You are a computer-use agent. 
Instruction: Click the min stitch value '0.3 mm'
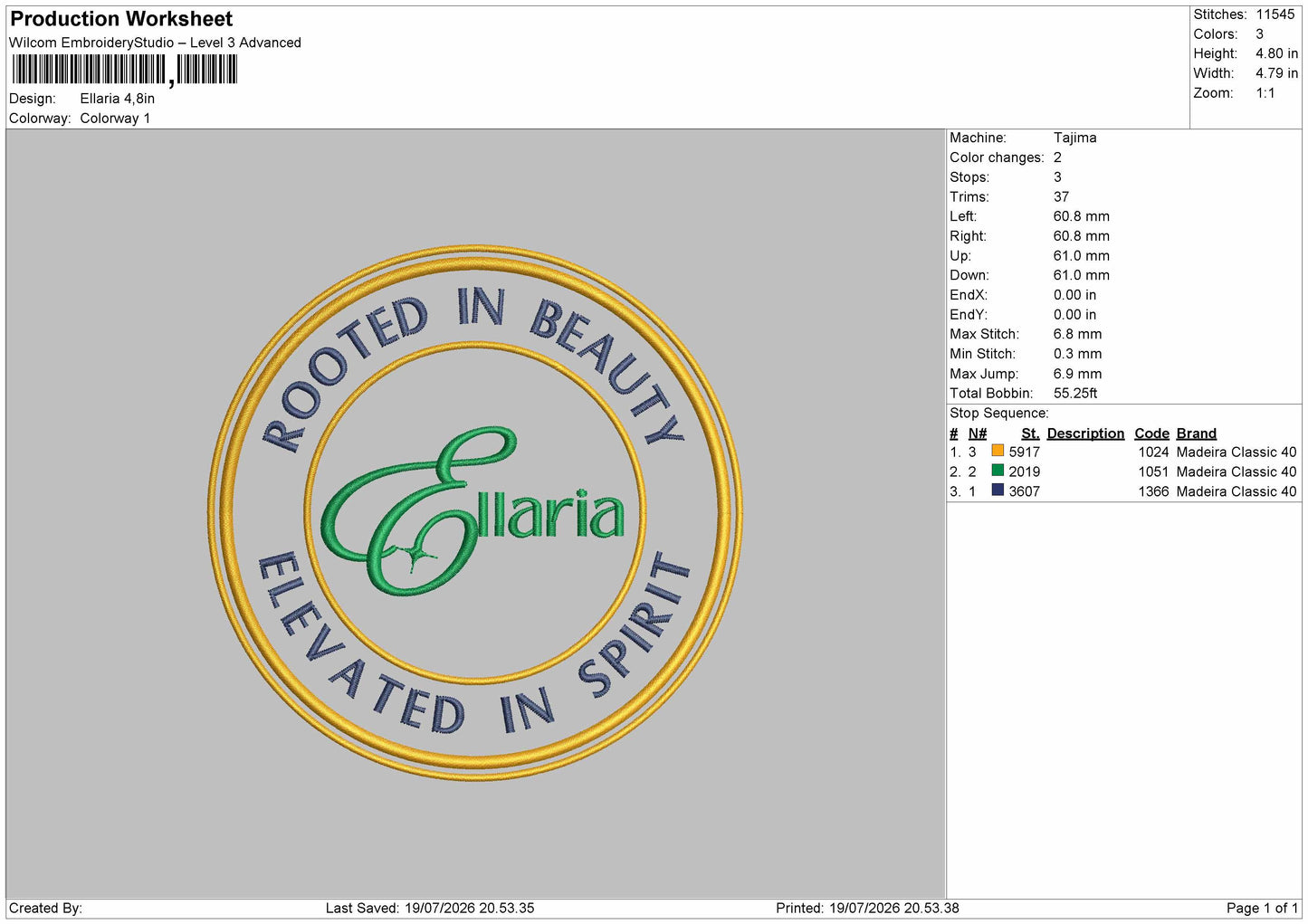(x=1078, y=354)
